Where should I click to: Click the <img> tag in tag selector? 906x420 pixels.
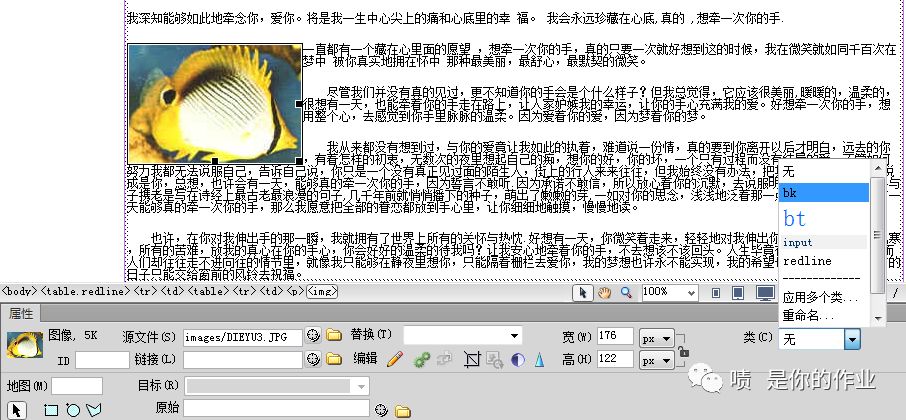pyautogui.click(x=322, y=292)
